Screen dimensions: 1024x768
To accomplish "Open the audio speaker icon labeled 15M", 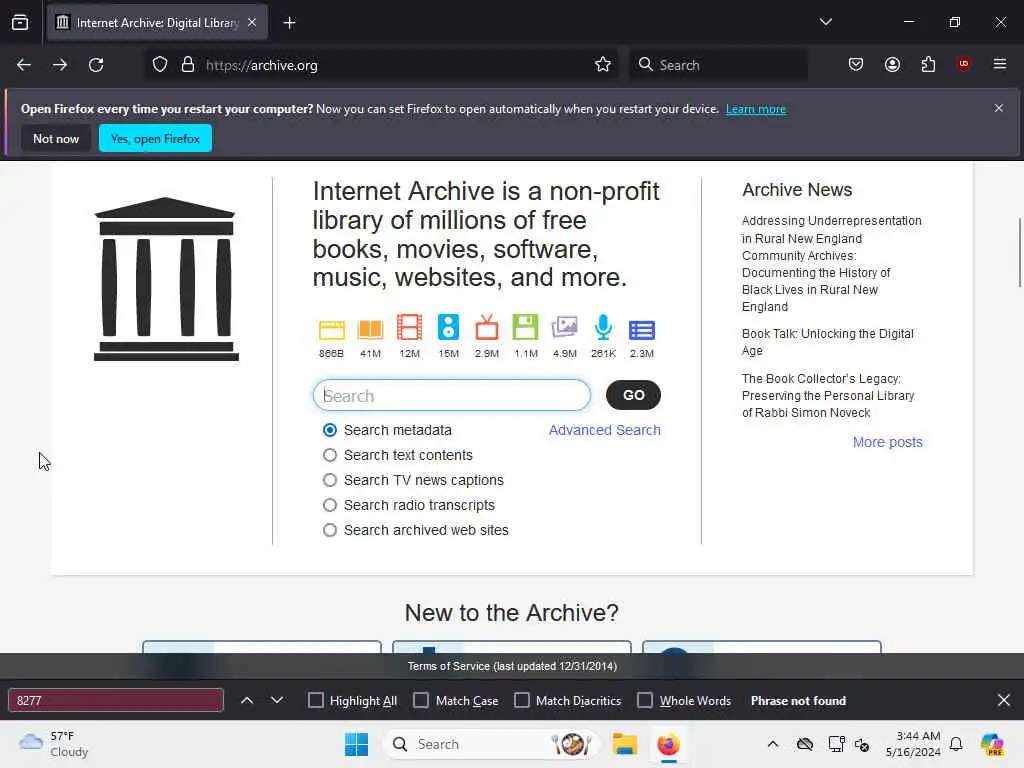I will [449, 327].
